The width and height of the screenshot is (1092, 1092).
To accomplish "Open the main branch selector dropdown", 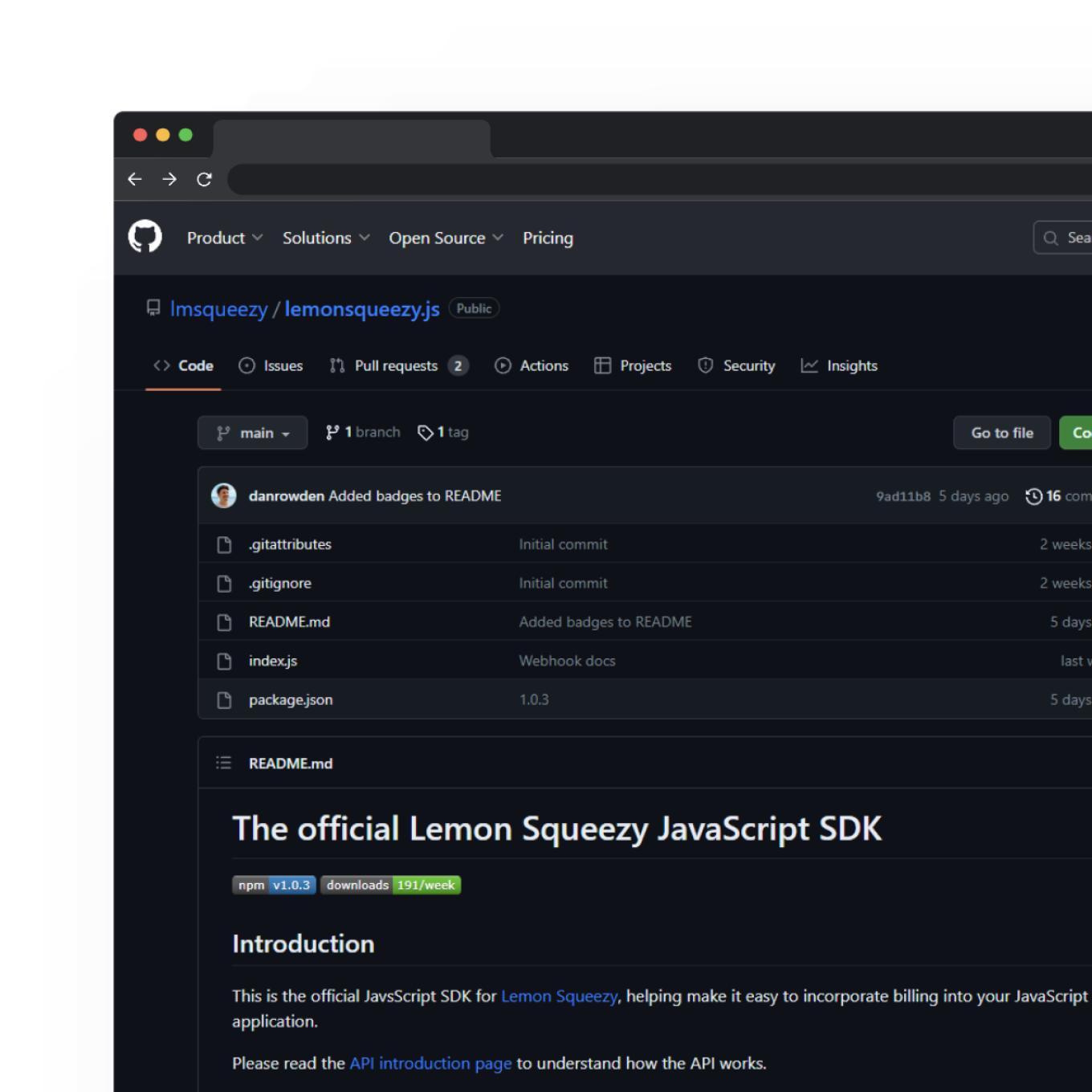I will pyautogui.click(x=252, y=433).
